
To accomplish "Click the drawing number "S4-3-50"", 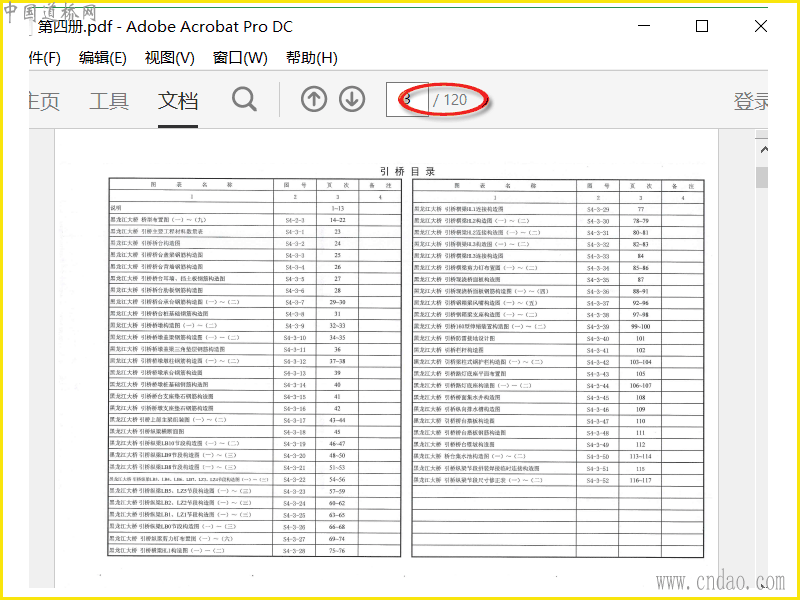I will coord(598,457).
